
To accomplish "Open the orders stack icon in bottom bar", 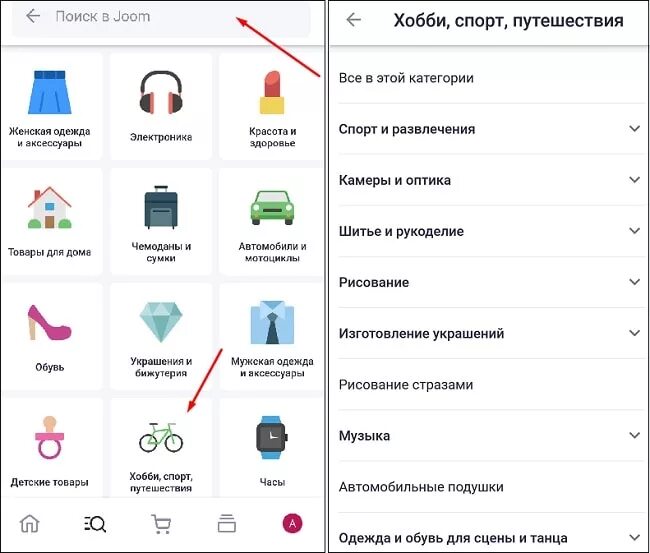I will (227, 524).
